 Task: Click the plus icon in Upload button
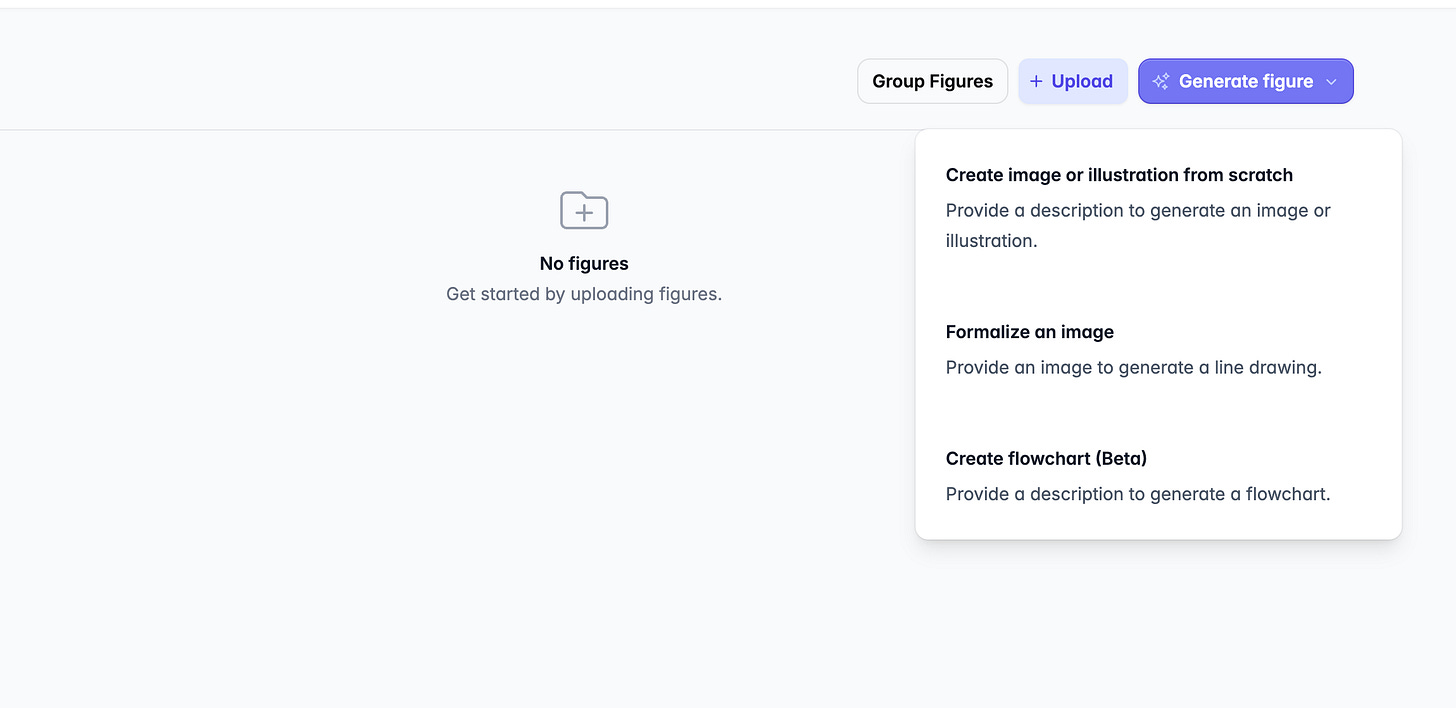click(1036, 81)
